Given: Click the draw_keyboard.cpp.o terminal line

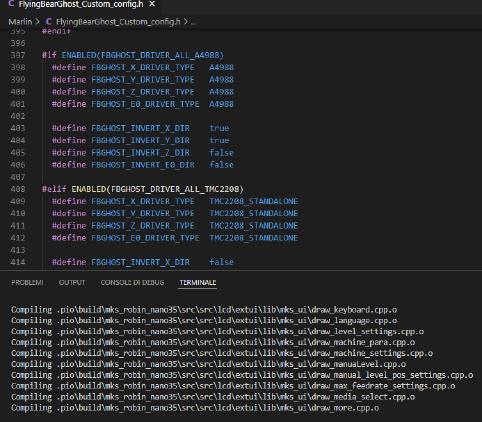Looking at the screenshot, I should coord(204,310).
